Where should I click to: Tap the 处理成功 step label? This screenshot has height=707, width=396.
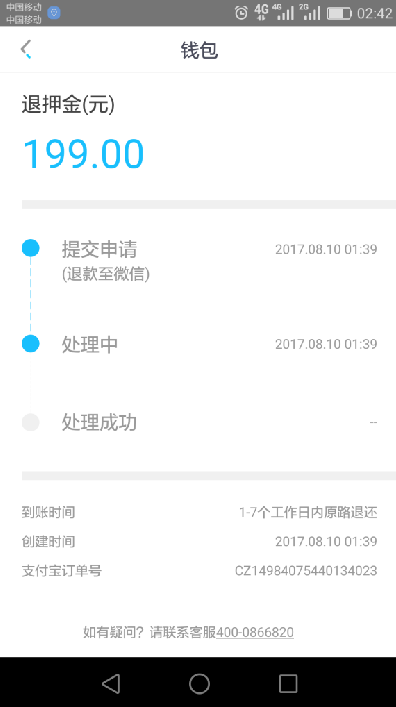tap(99, 422)
